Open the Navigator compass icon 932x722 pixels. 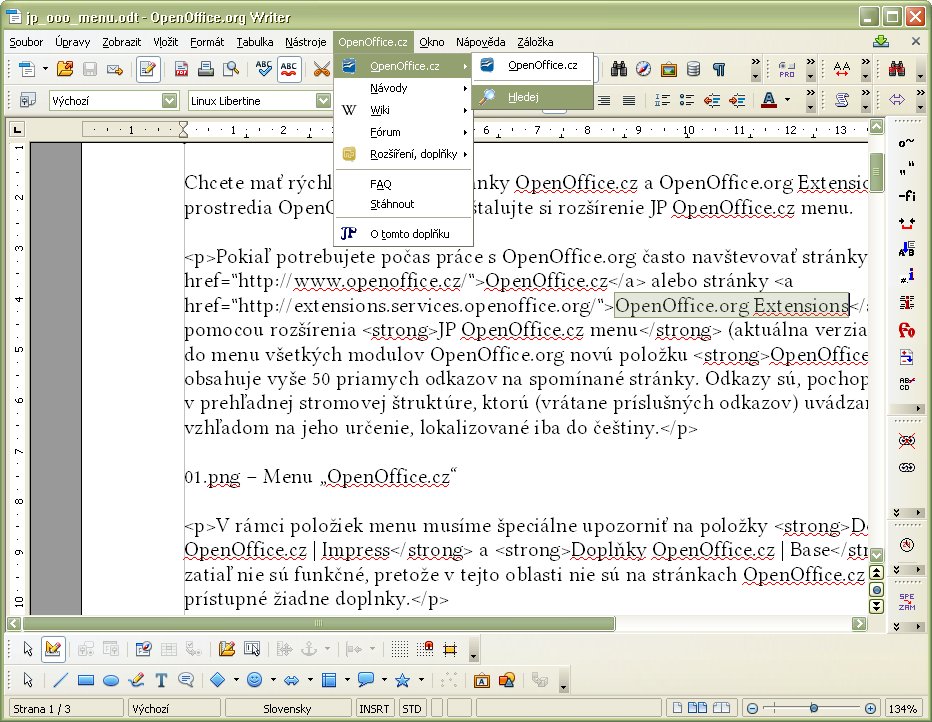(643, 70)
